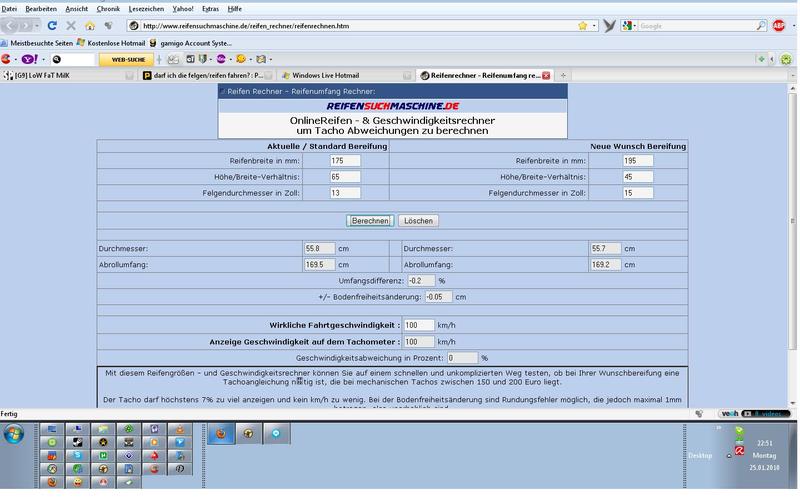Click the Umfangsdifferenz field showing -0.2
The width and height of the screenshot is (800, 500).
(421, 281)
